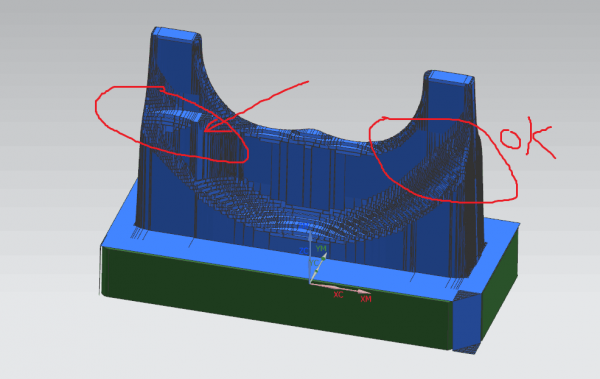Select the red XM axis arrowhead
Viewport: 600px width, 379px height.
tap(363, 292)
